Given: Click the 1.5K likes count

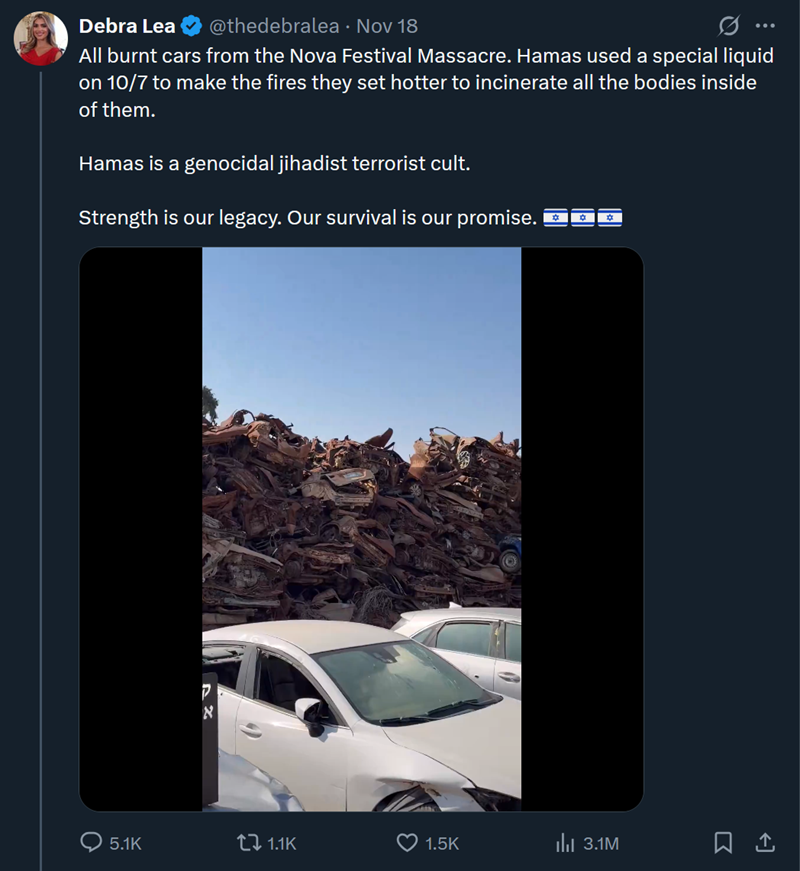Looking at the screenshot, I should pyautogui.click(x=442, y=844).
